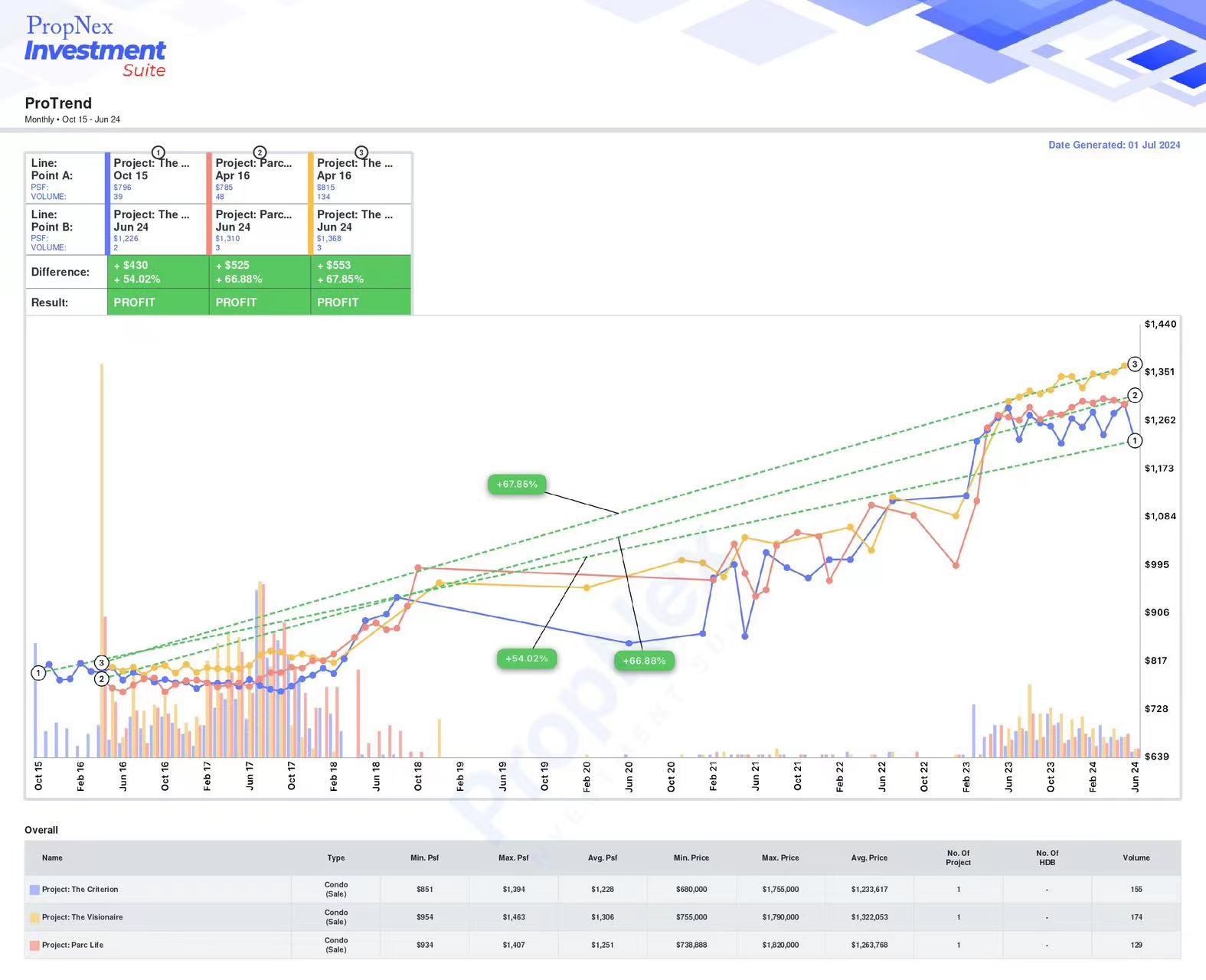Click the +54.02% green bubble in the chart
Viewport: 1206px width, 980px height.
527,658
